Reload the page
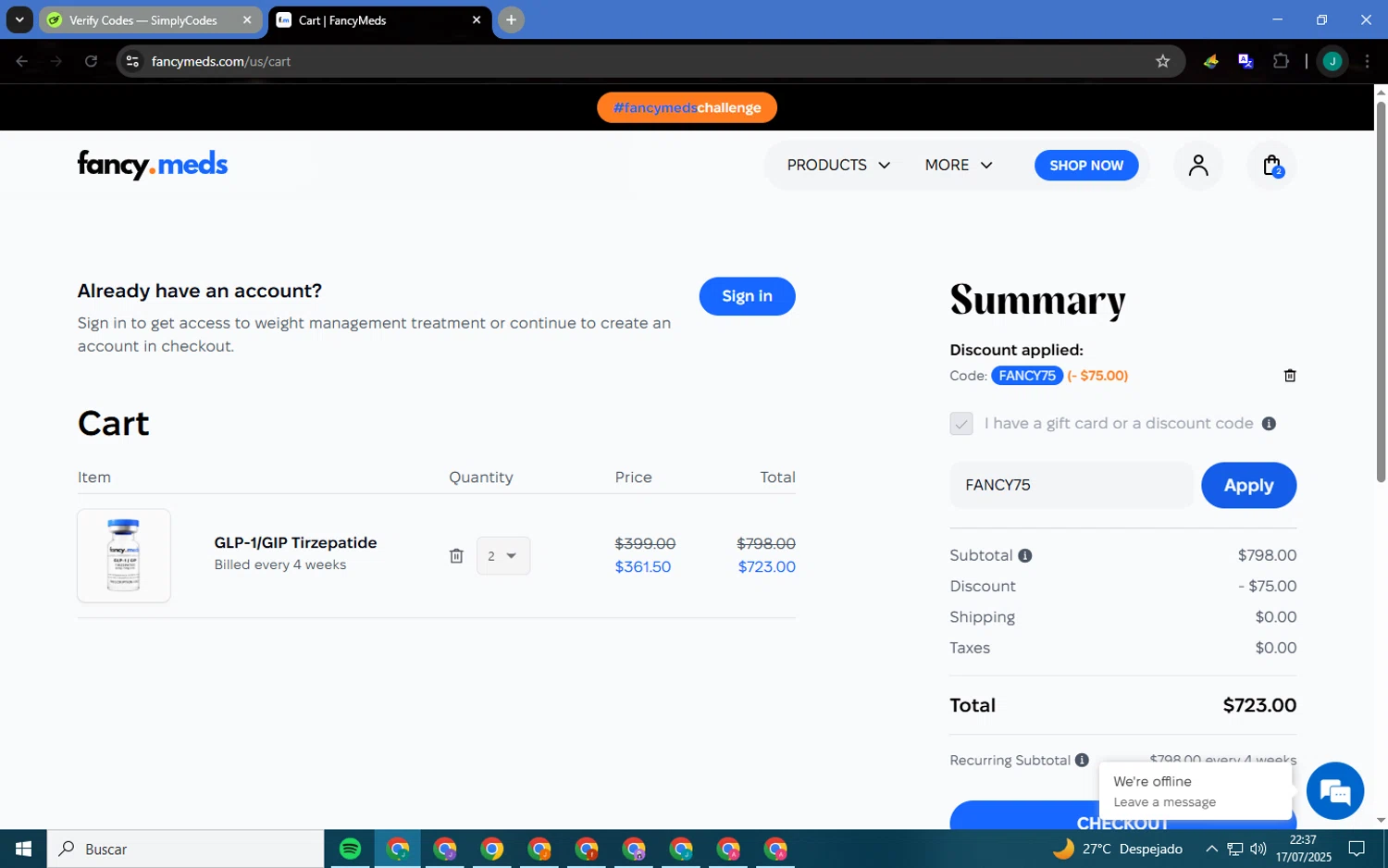This screenshot has width=1388, height=868. (91, 61)
